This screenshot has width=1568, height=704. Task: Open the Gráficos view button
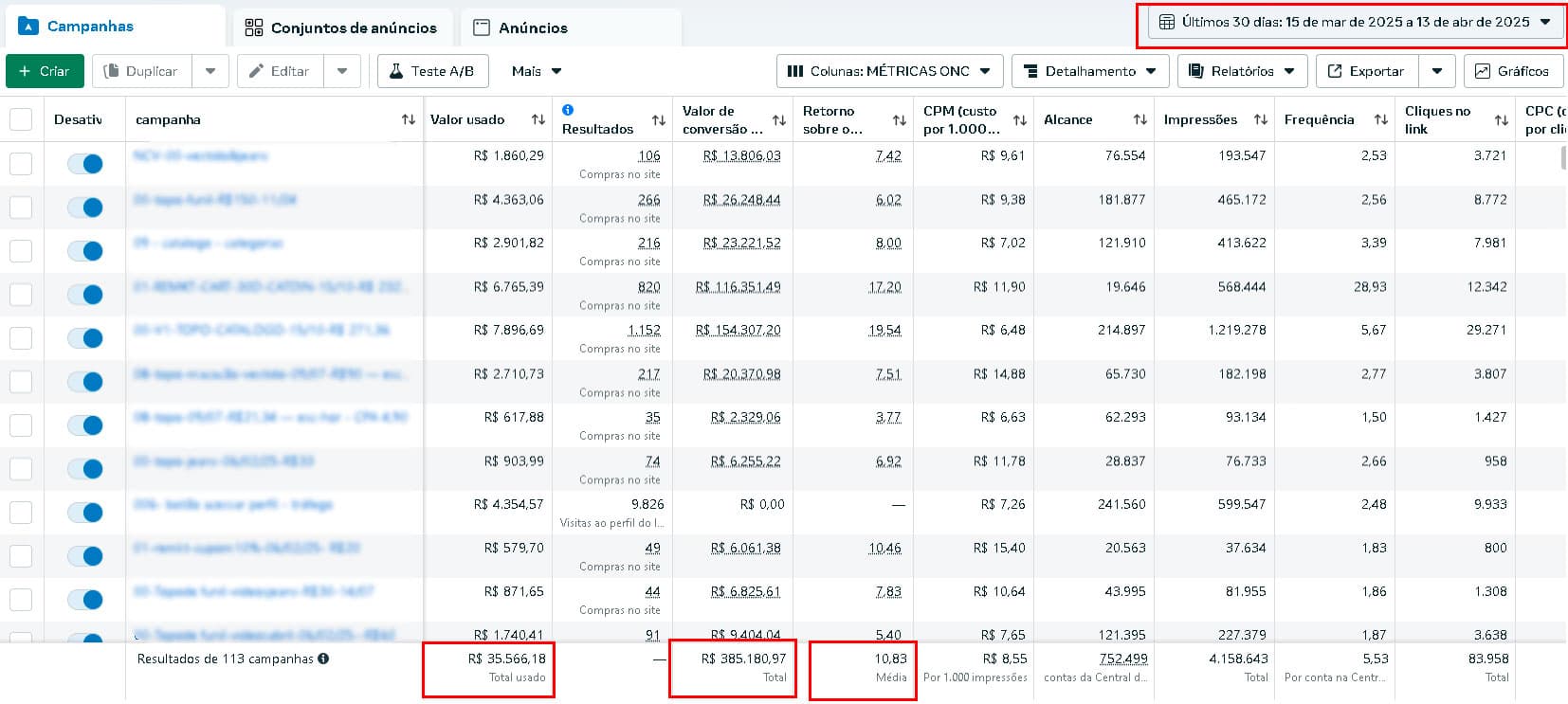pos(1514,71)
